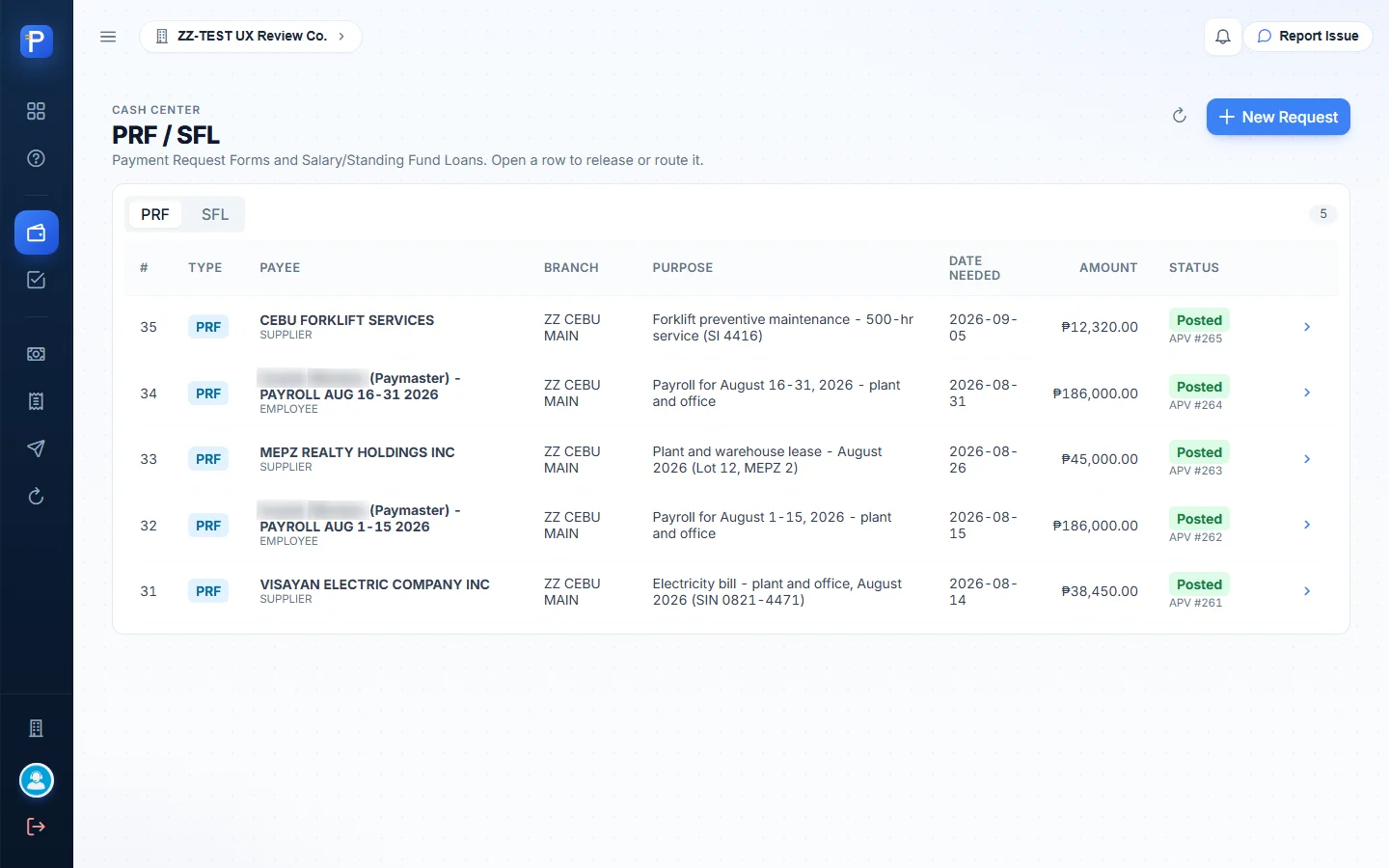Open the dashboard grid icon in sidebar

[36, 111]
